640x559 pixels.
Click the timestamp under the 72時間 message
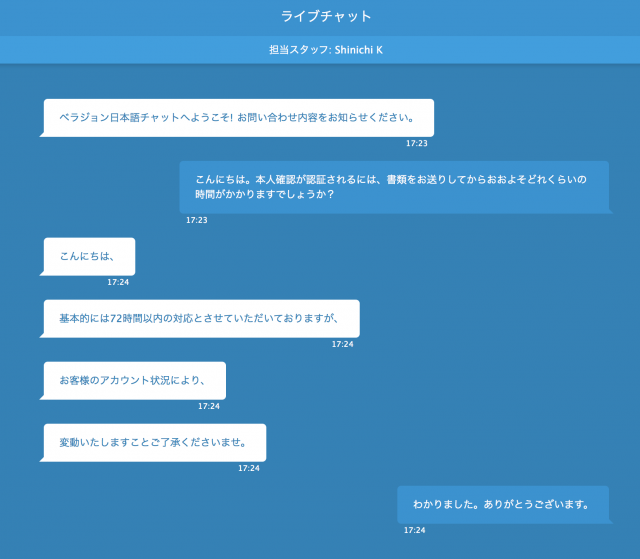click(x=342, y=344)
